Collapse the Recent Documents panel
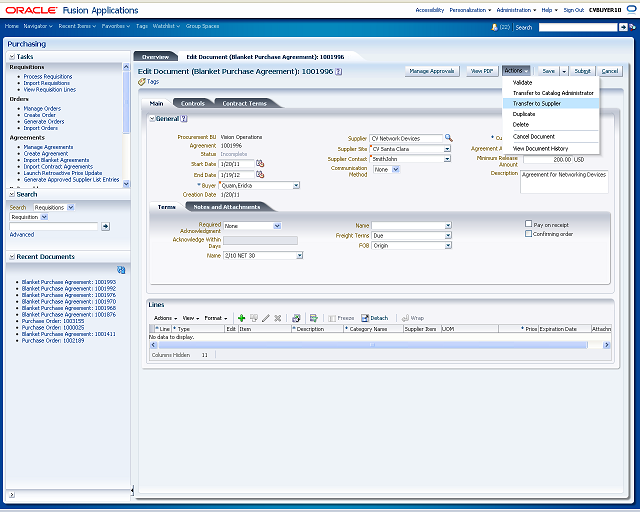640x512 pixels. coord(12,257)
